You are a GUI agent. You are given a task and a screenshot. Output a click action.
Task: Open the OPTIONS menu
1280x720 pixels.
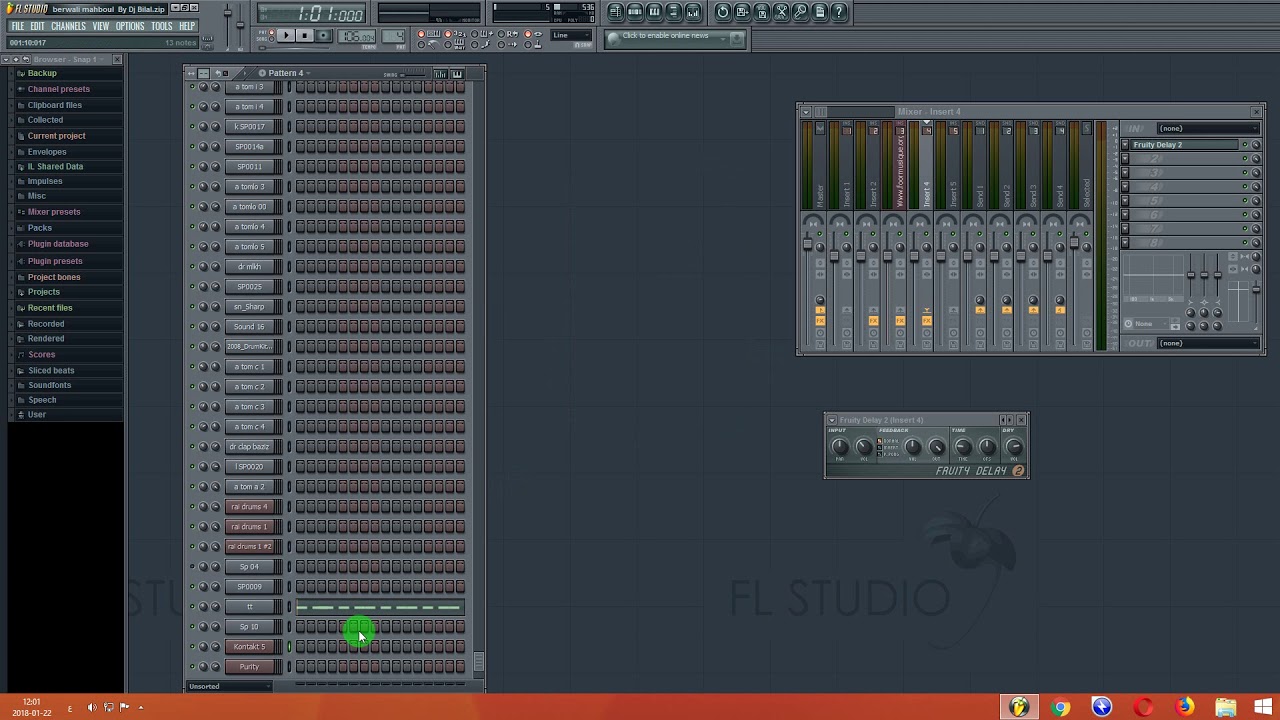tap(130, 26)
